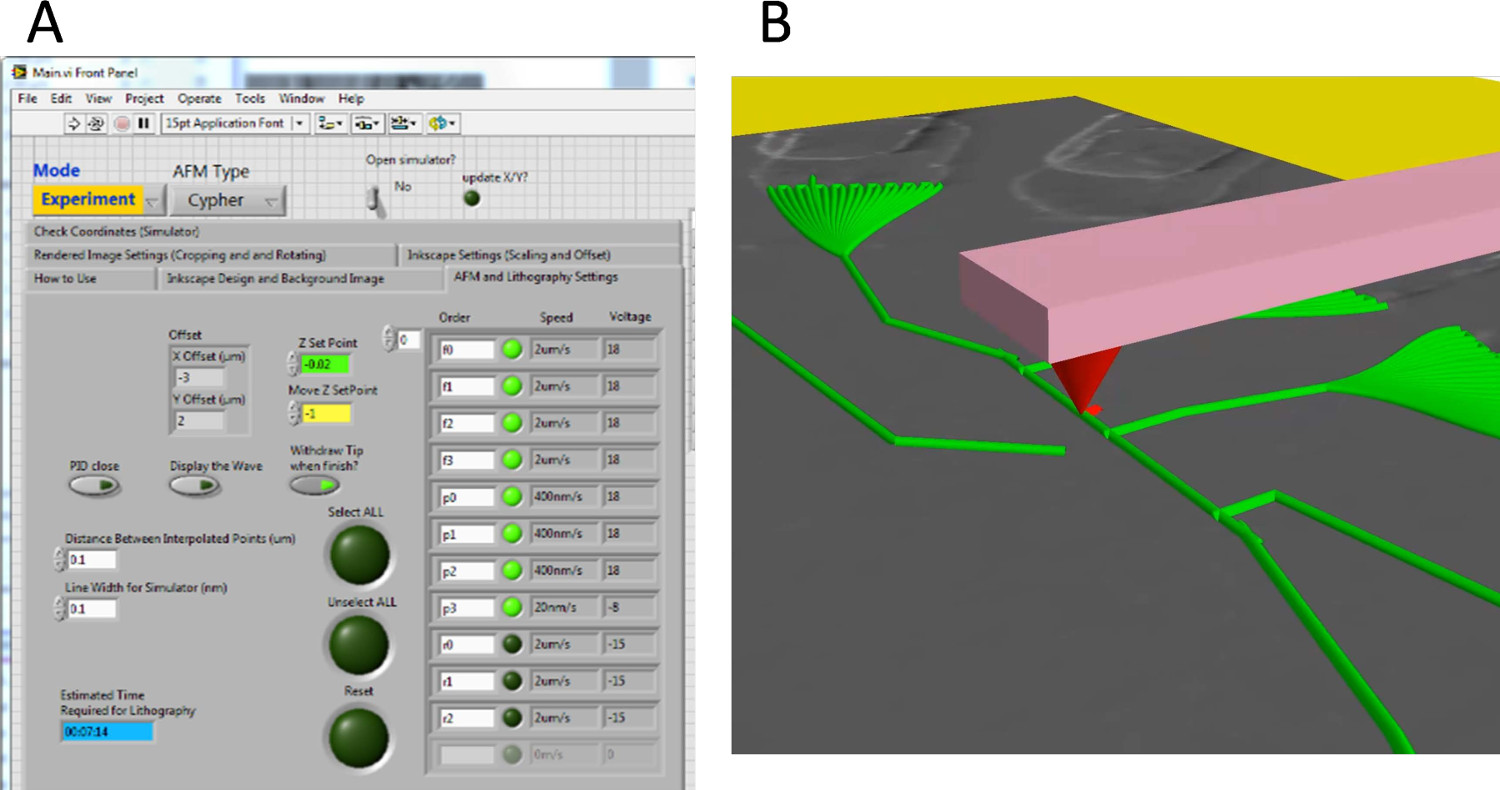Click Distance Between Interpolated Points value field

pyautogui.click(x=92, y=560)
